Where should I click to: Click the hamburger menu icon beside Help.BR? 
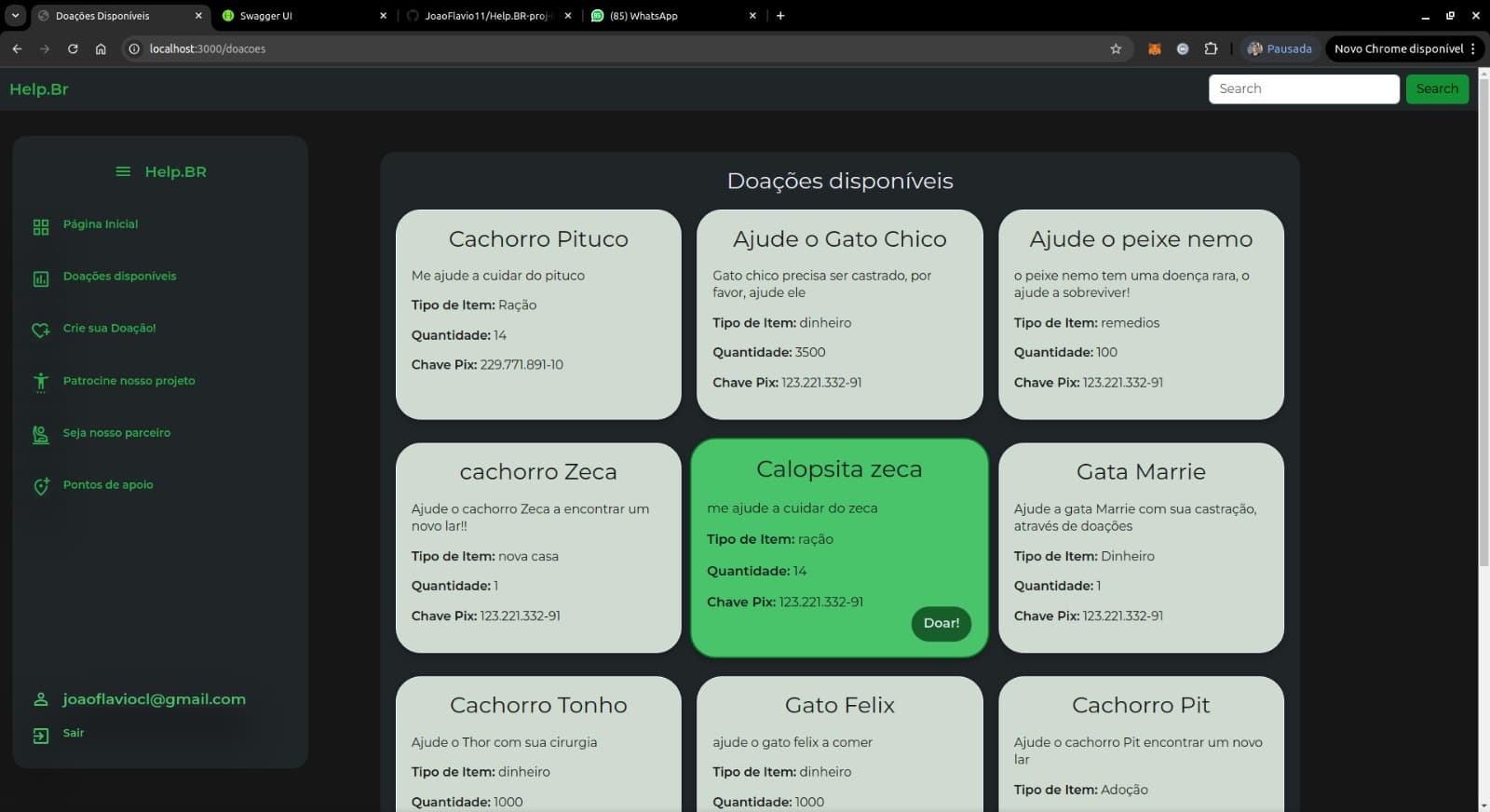[123, 171]
